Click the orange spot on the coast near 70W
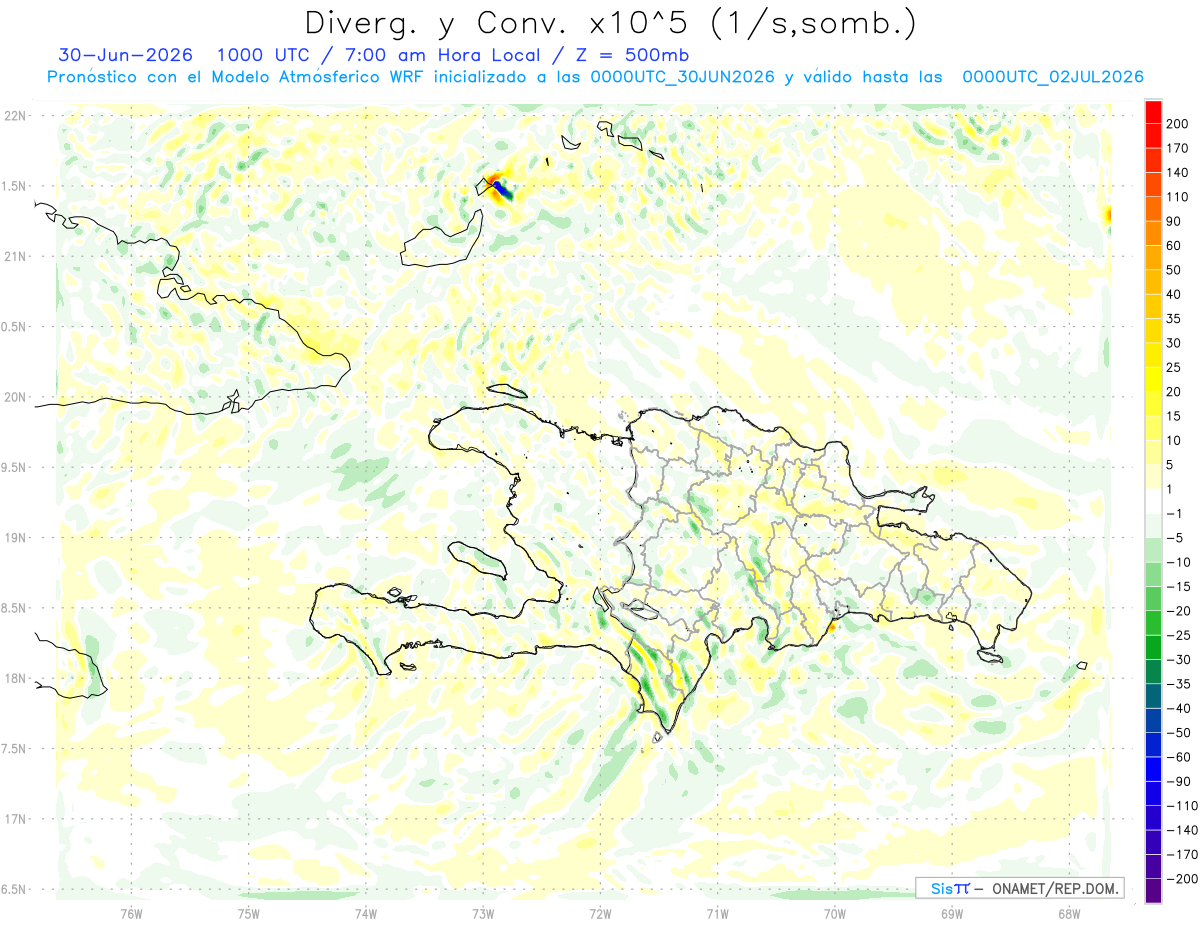Image resolution: width=1200 pixels, height=927 pixels. [x=832, y=627]
